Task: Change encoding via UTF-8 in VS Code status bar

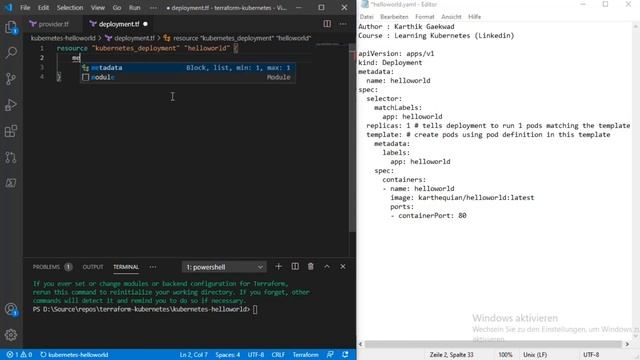Action: [256, 355]
